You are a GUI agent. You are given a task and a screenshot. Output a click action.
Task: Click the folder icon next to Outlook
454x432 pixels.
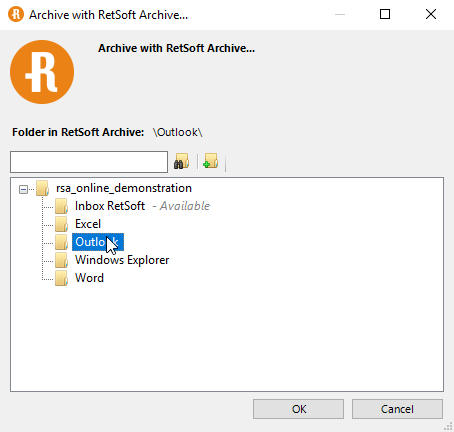point(62,242)
